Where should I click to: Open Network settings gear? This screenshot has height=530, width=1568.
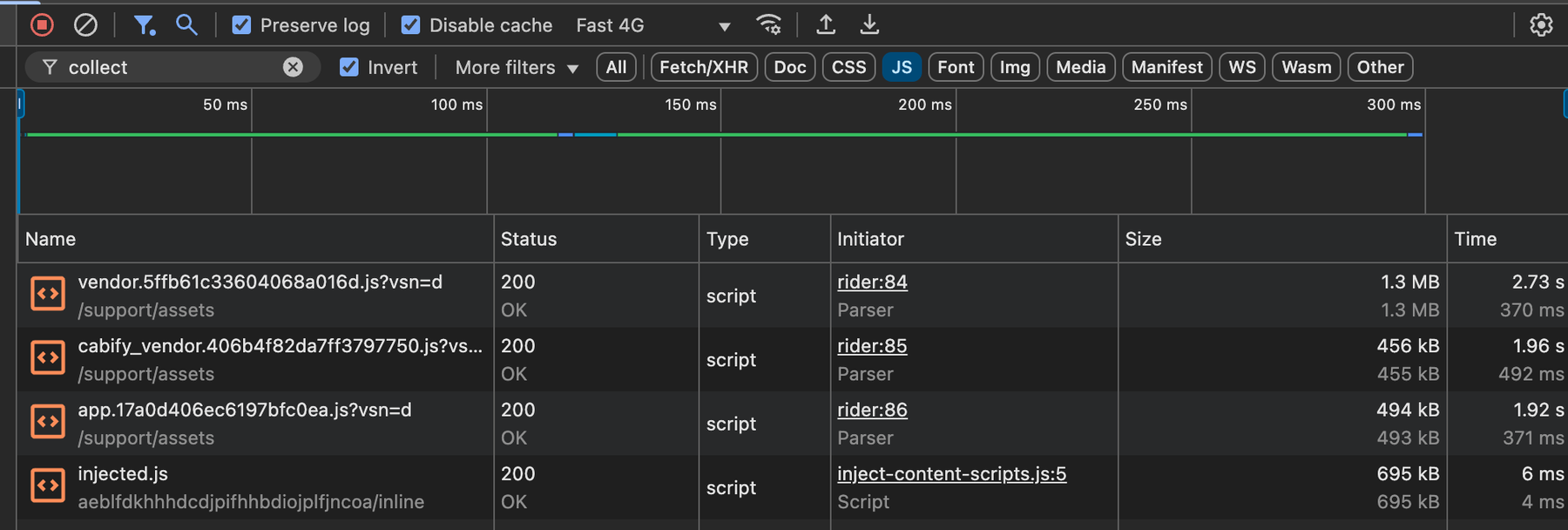[x=1541, y=25]
